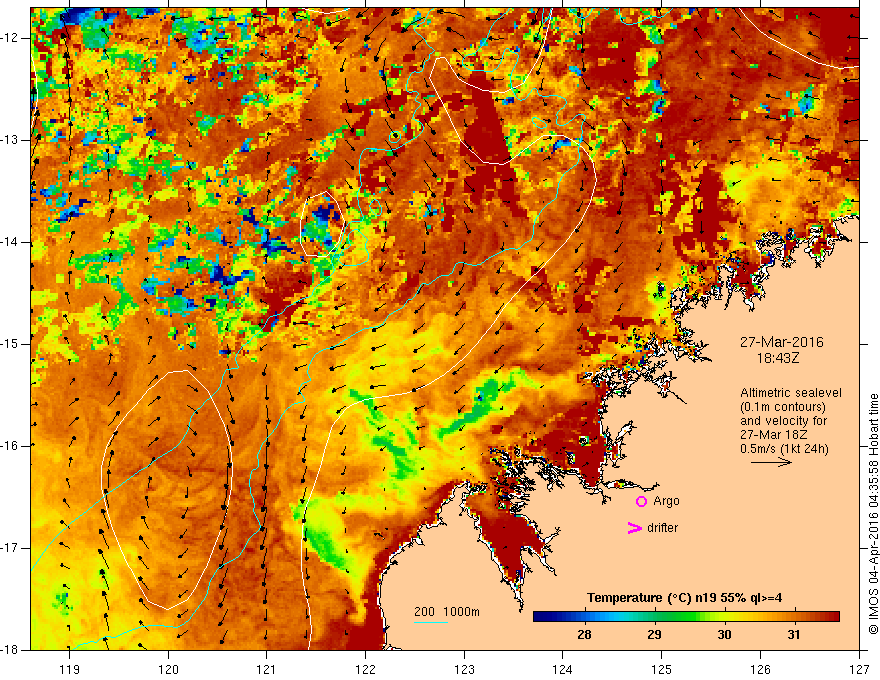Click the 0.5m/s velocity scale arrow
Image resolution: width=880 pixels, height=680 pixels.
(771, 462)
